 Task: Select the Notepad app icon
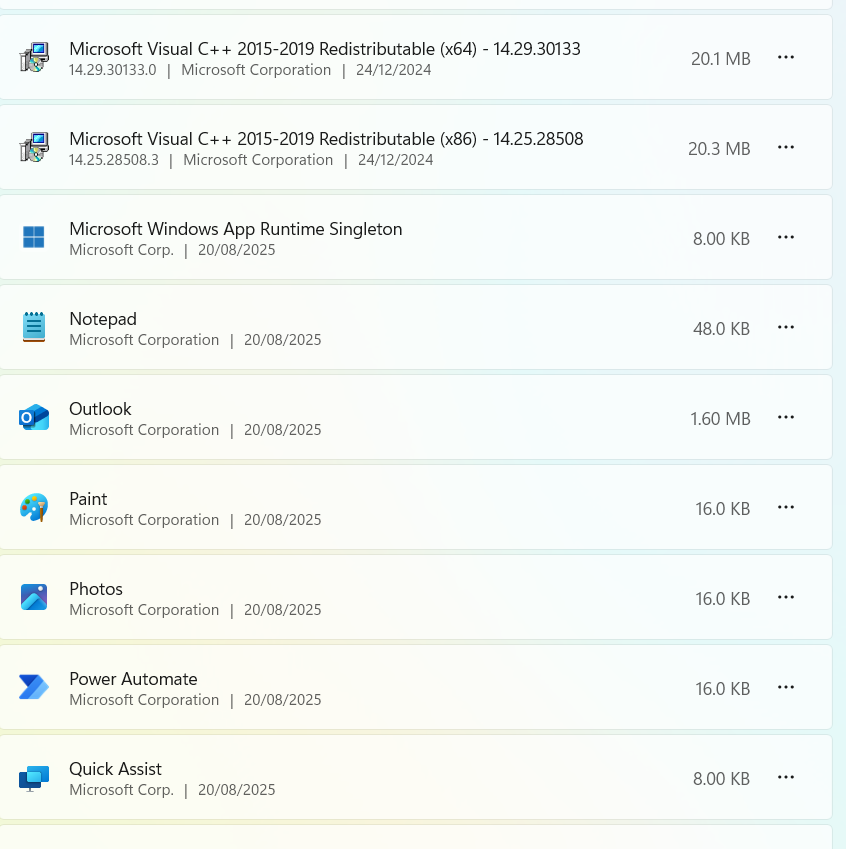click(x=34, y=327)
